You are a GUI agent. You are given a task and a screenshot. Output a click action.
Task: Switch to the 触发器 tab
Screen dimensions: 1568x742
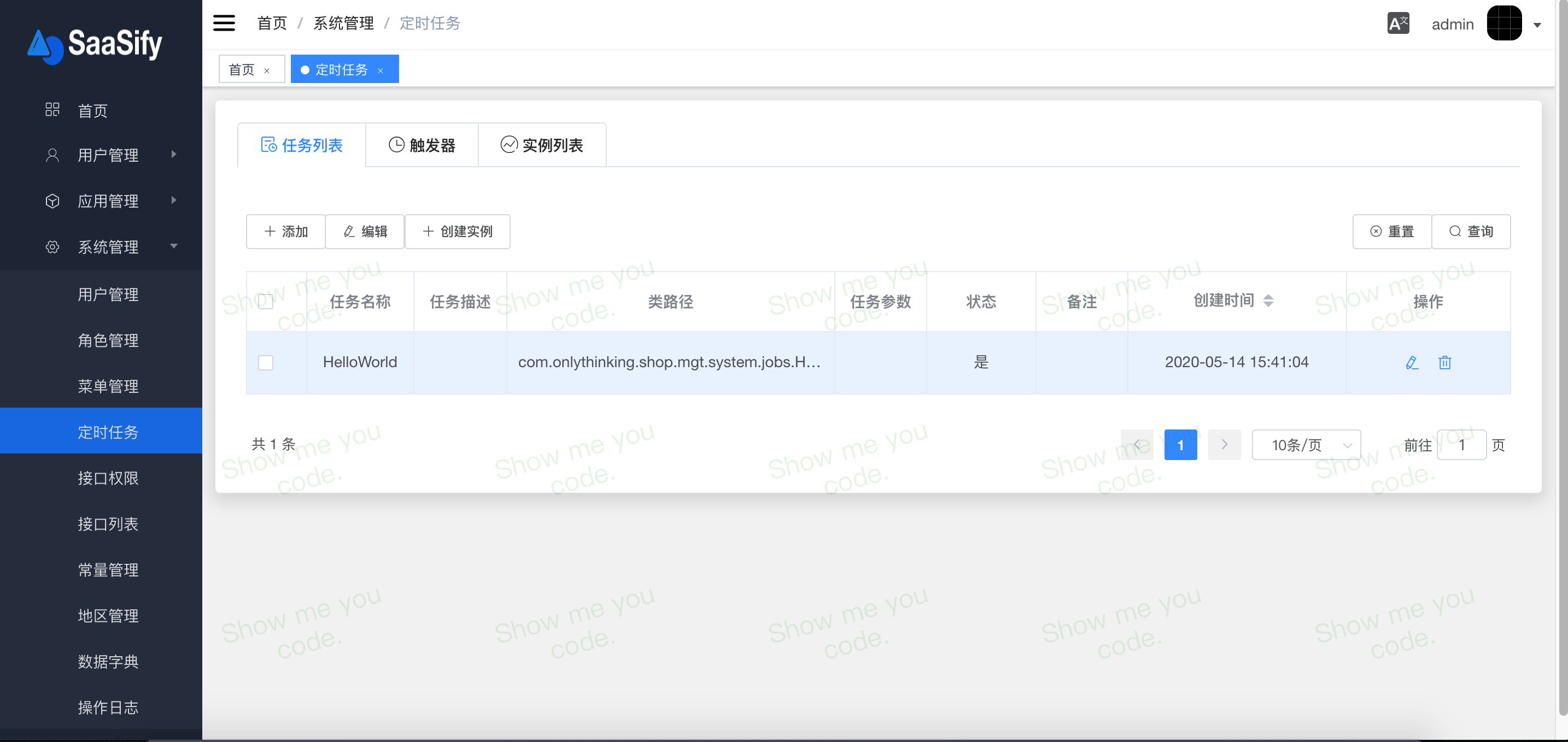coord(422,145)
